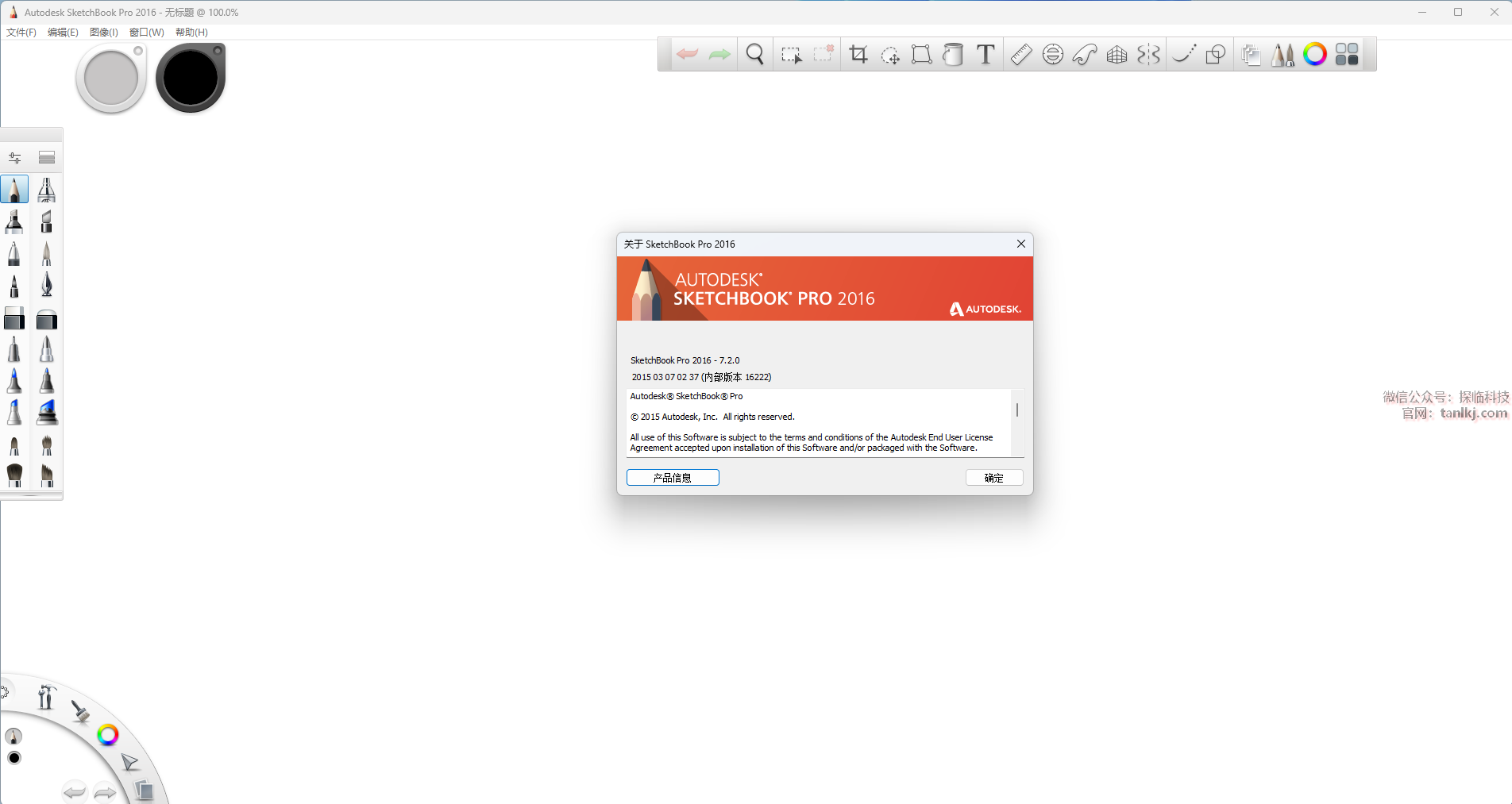The width and height of the screenshot is (1512, 804).
Task: Open lagoon tools hammer and wrench icon
Action: pos(46,697)
